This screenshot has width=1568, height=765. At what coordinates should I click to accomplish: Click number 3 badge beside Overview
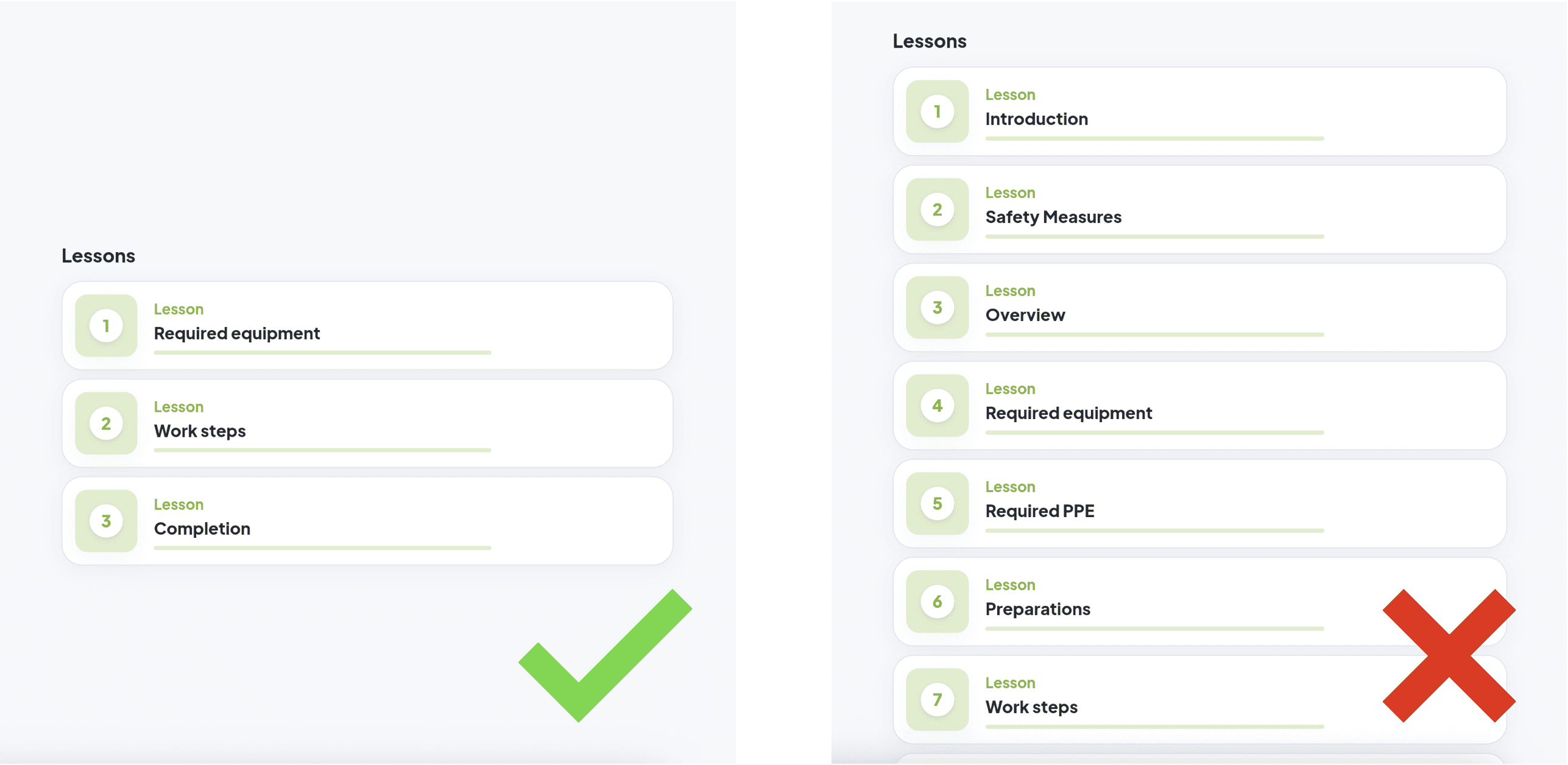point(937,308)
